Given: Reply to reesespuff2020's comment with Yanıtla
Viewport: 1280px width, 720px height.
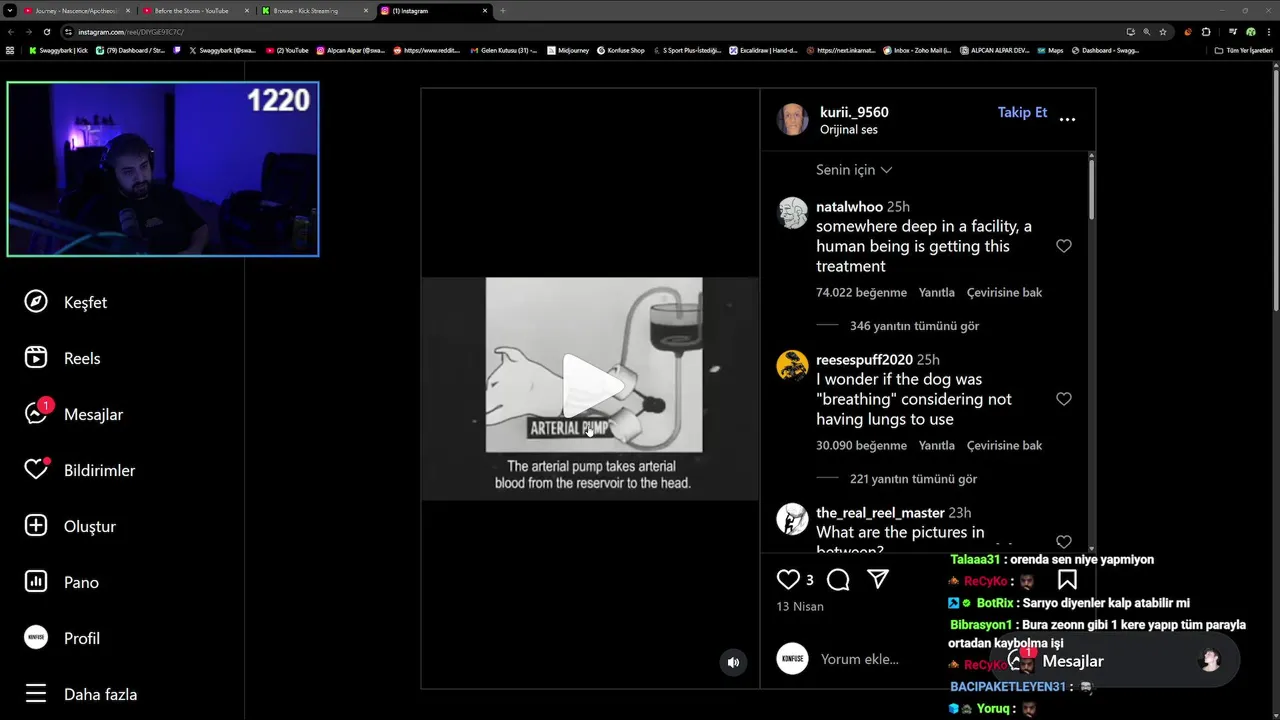Looking at the screenshot, I should pyautogui.click(x=937, y=446).
